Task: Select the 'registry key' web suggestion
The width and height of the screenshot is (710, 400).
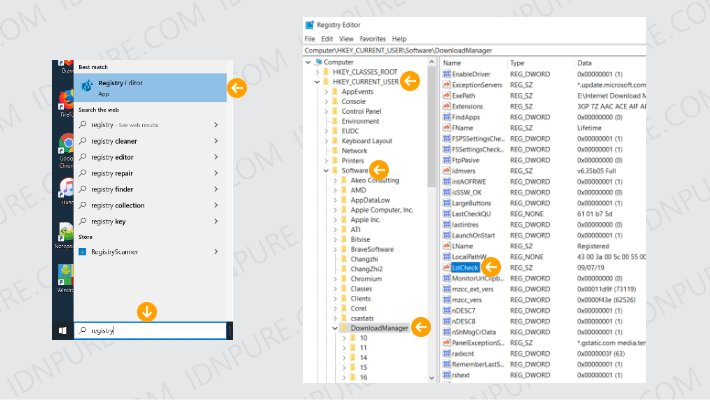Action: click(x=109, y=222)
